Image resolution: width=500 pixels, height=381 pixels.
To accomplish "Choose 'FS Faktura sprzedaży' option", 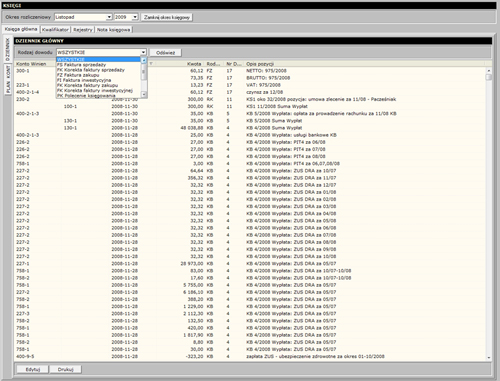I will coord(98,65).
